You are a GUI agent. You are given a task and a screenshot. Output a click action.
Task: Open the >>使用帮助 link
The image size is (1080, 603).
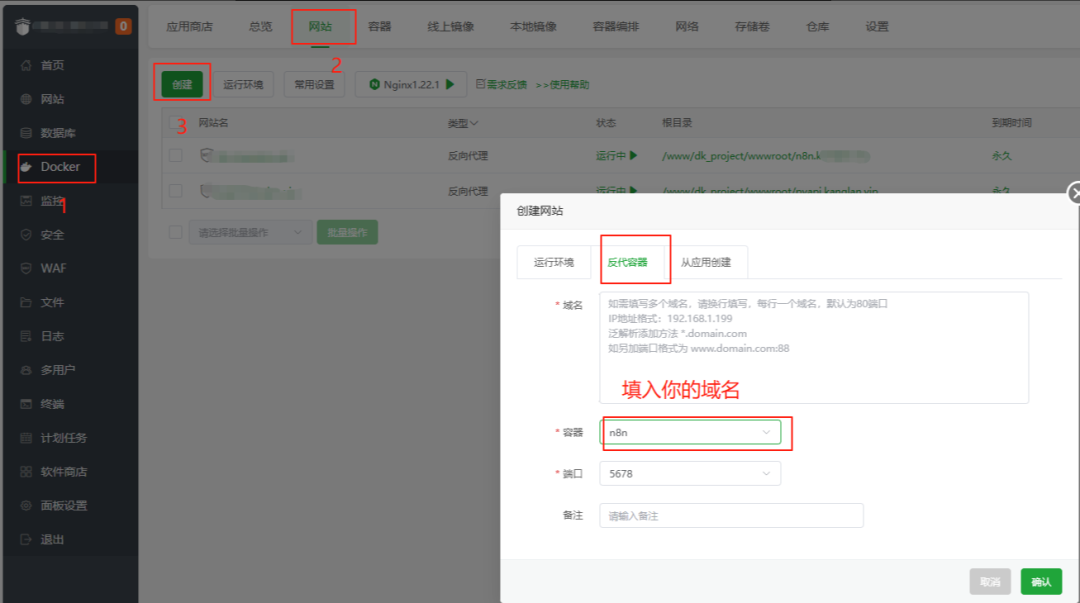562,85
